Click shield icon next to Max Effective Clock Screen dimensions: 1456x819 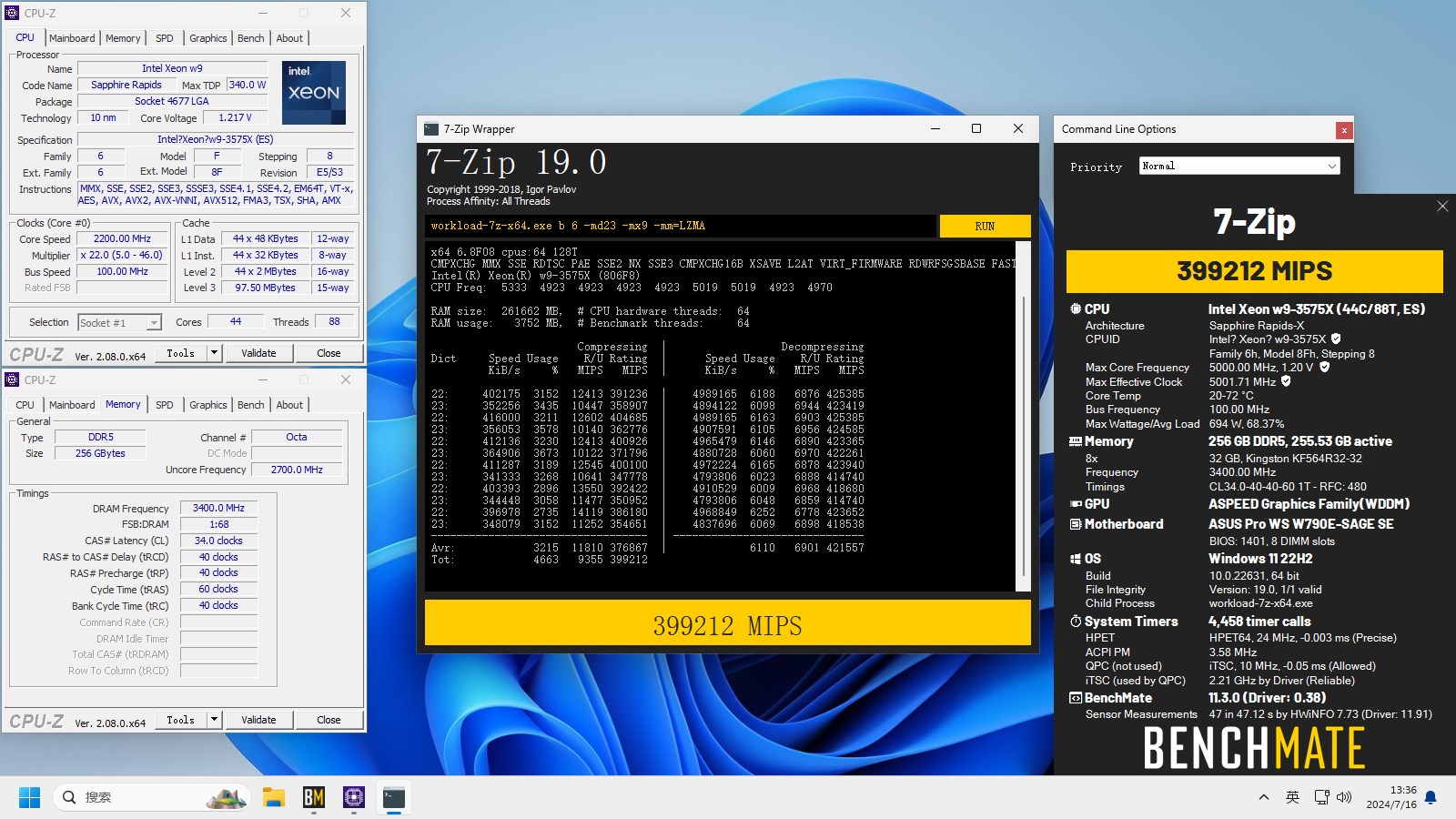pos(1286,381)
